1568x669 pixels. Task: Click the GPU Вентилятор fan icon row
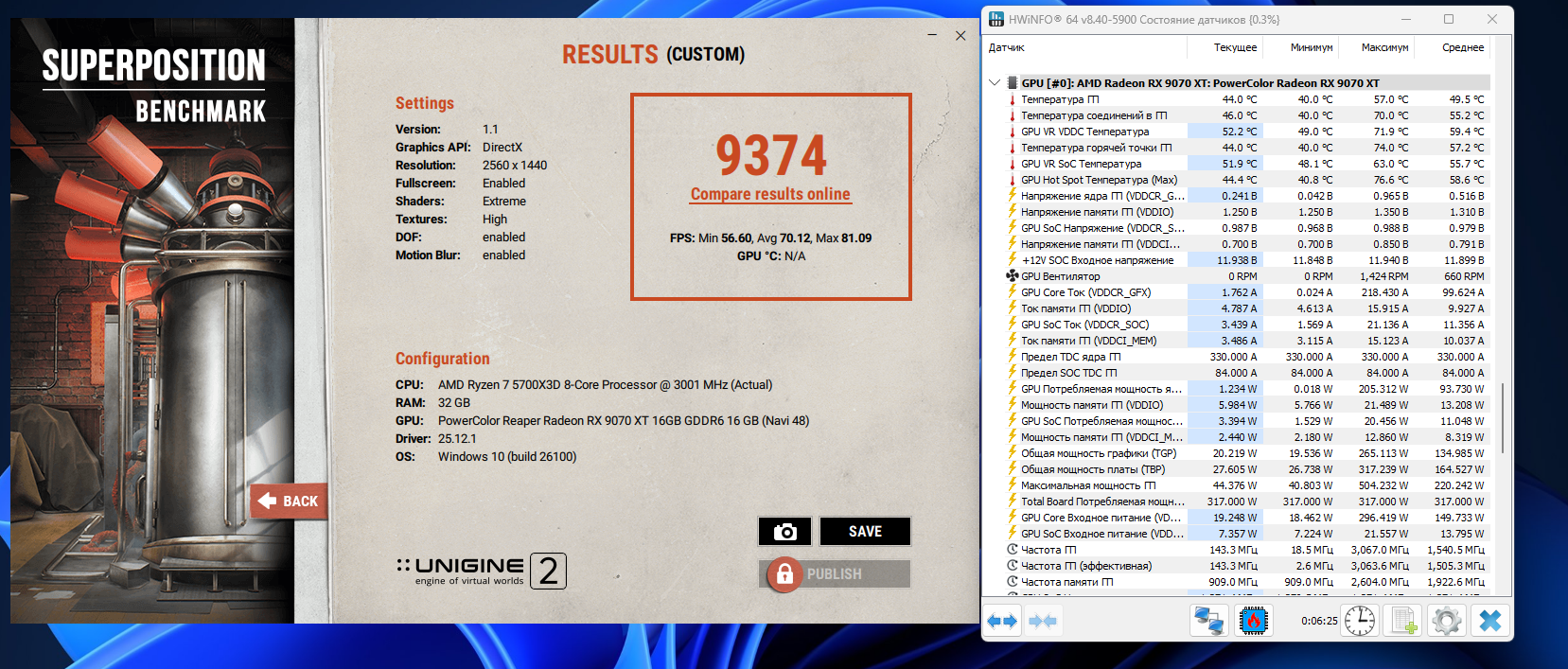point(1247,276)
